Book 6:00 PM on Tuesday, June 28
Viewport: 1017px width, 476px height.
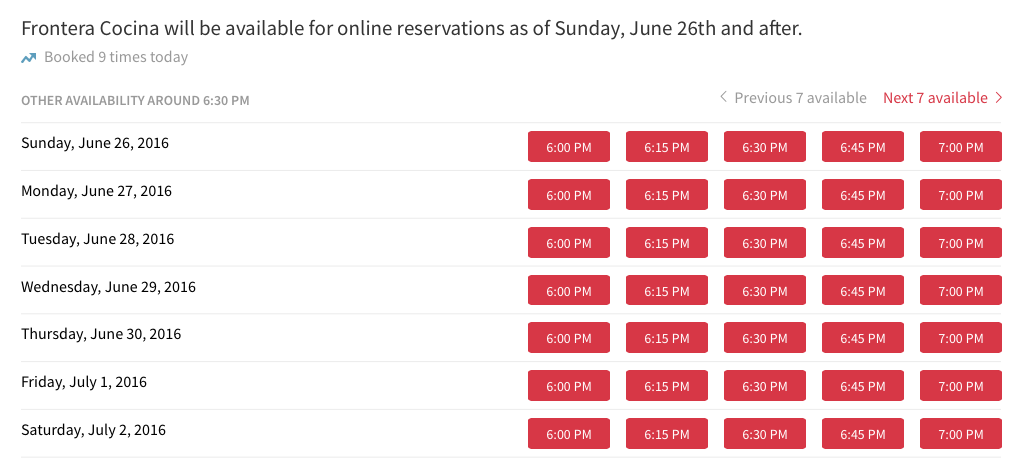pos(568,243)
